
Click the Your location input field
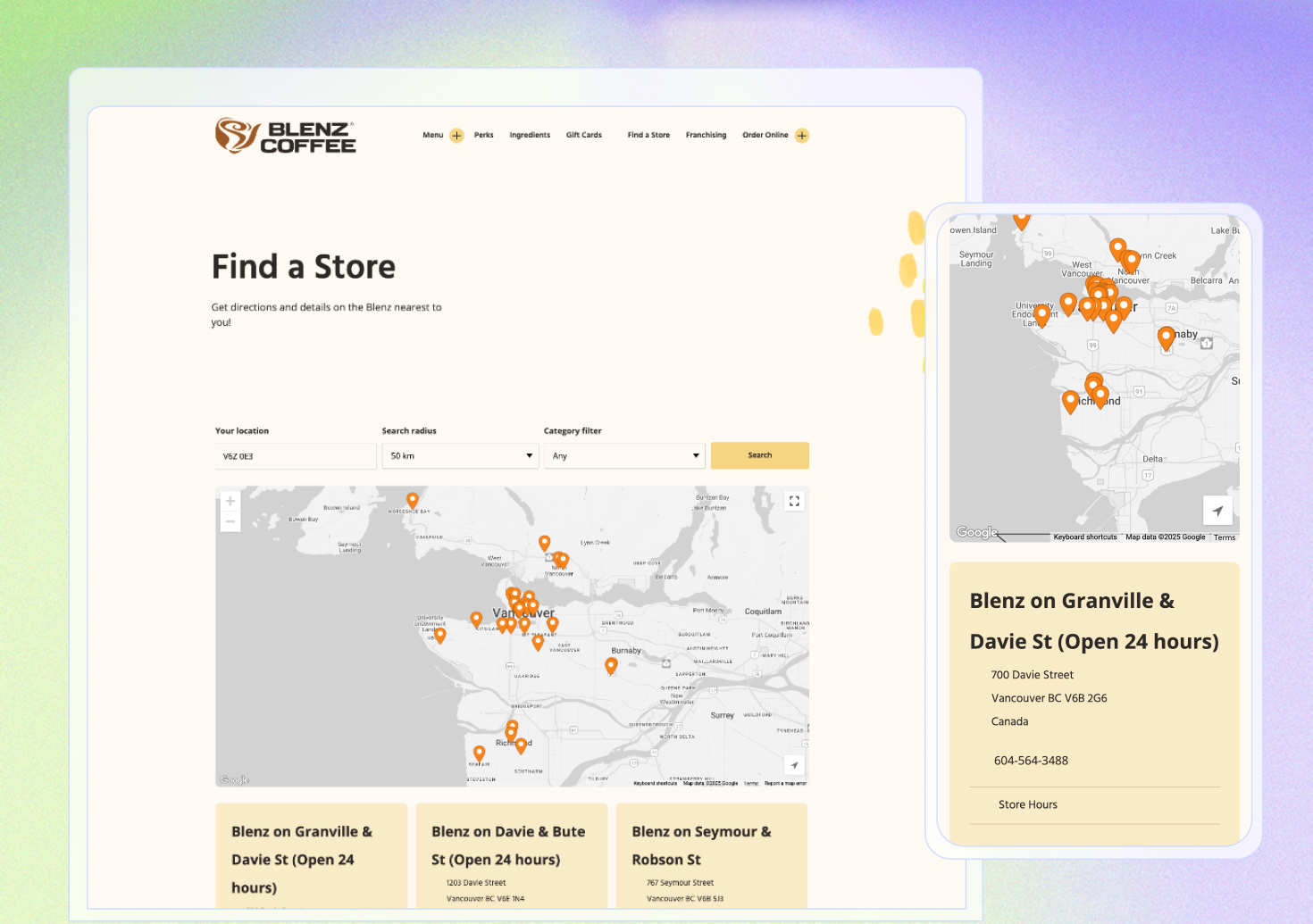click(296, 456)
